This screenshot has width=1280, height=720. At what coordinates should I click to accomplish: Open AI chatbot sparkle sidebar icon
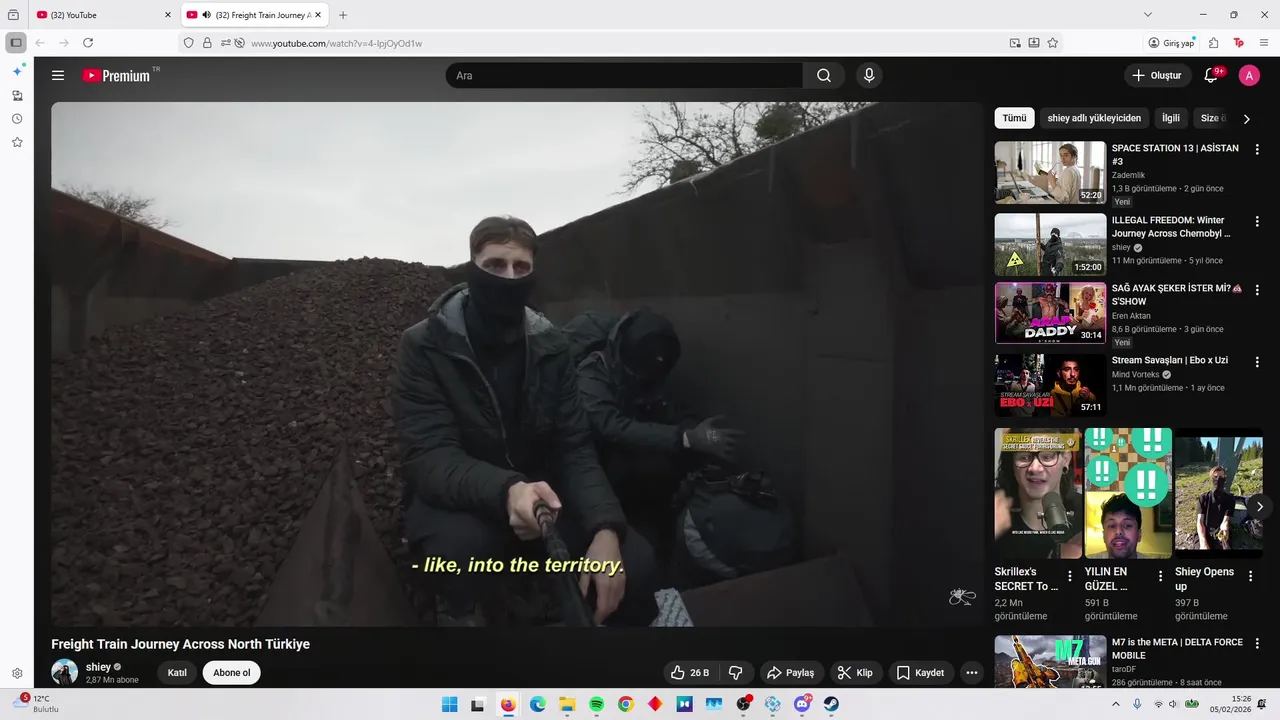pos(17,71)
